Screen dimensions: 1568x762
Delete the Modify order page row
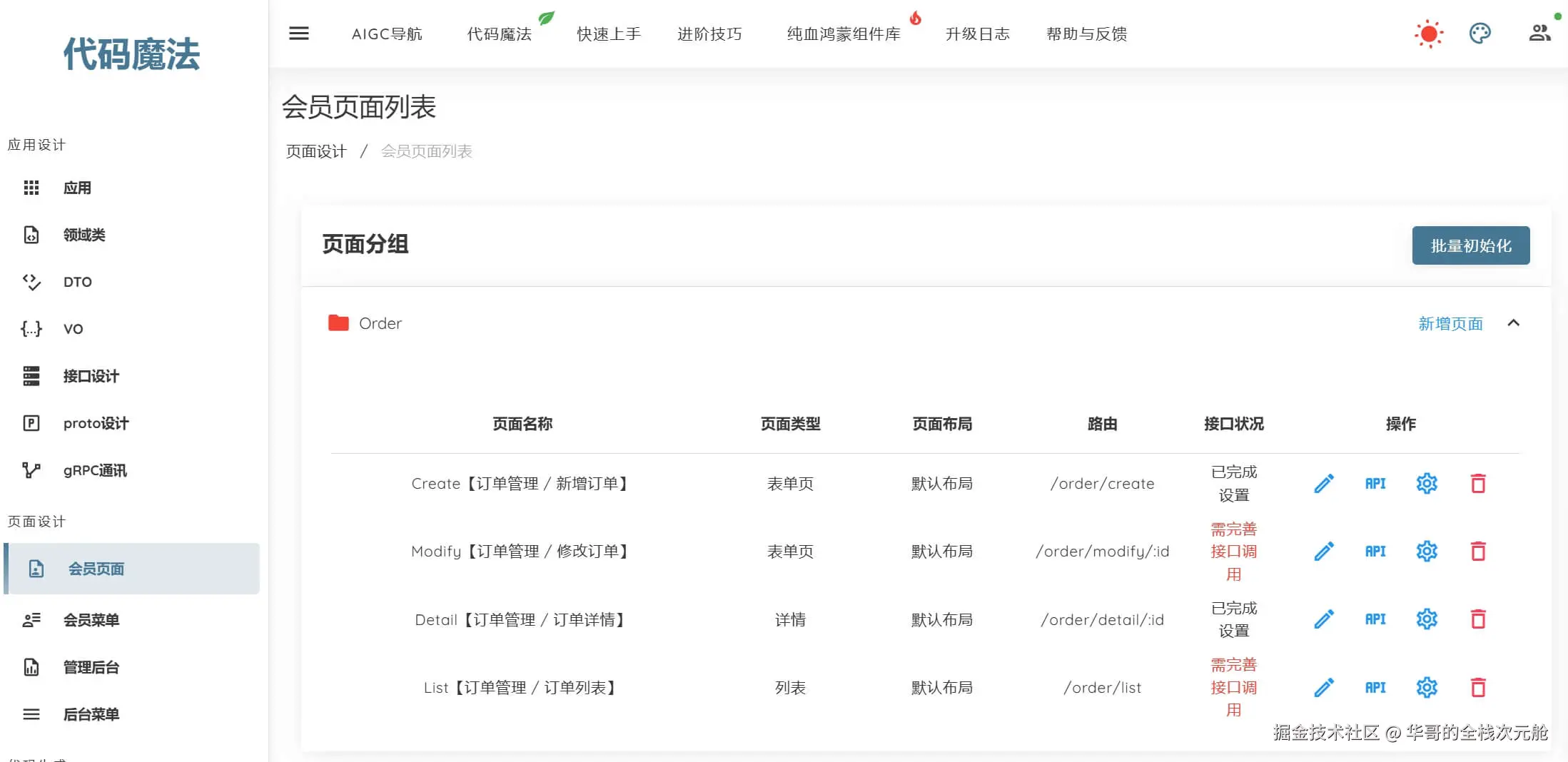(1478, 552)
